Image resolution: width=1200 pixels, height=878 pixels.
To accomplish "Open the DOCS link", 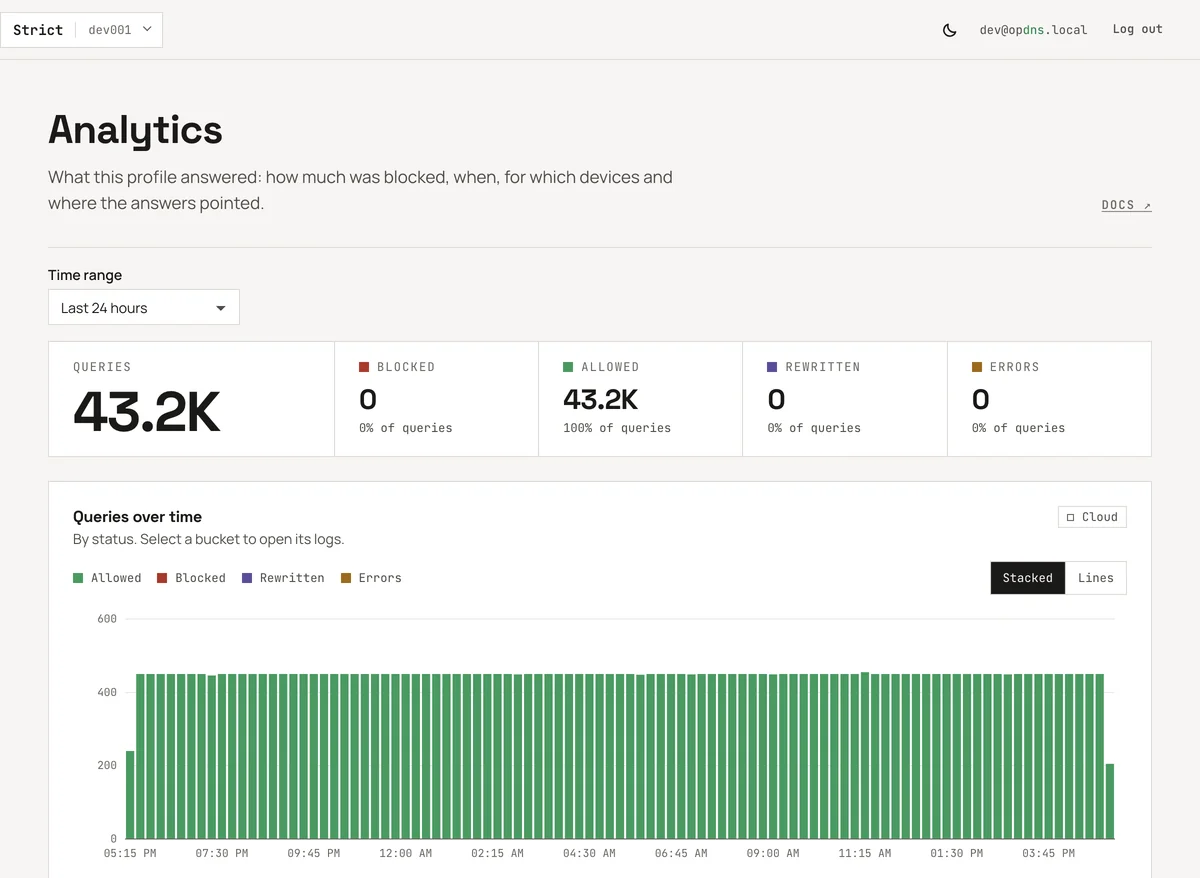I will click(1126, 205).
